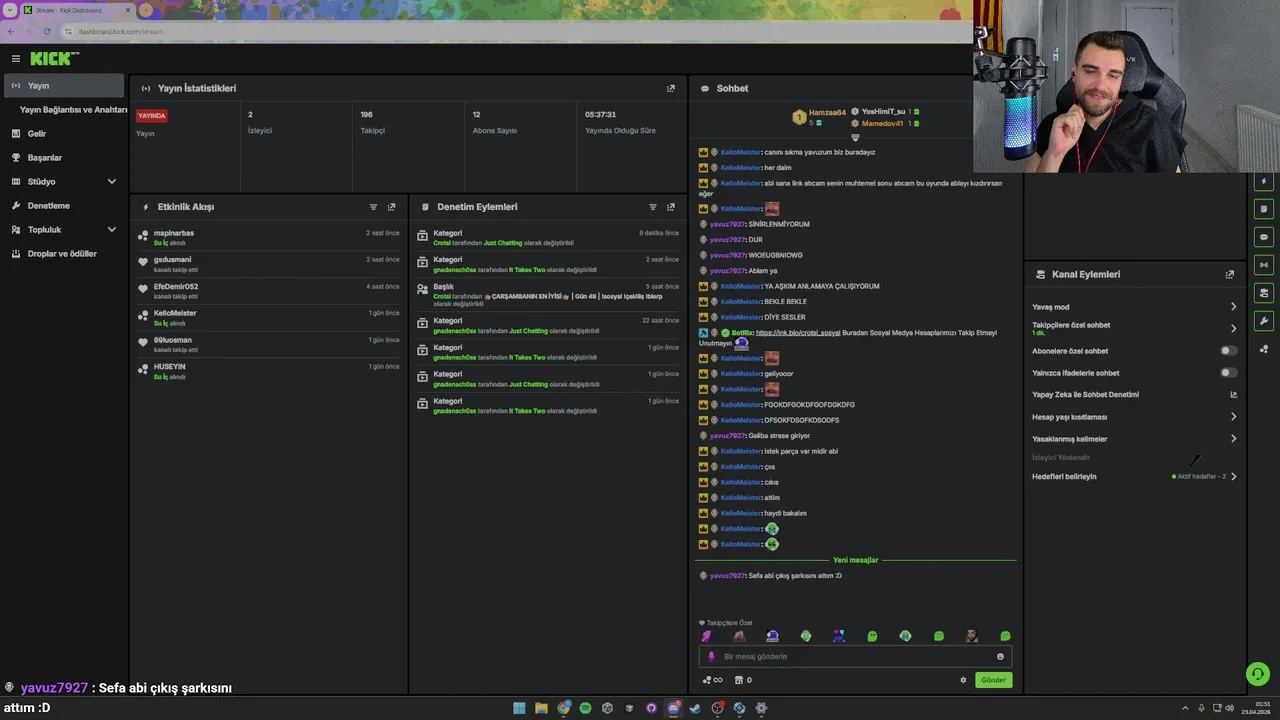Click yavuz7927 on the newest chat message
The width and height of the screenshot is (1280, 720).
pyautogui.click(x=727, y=576)
